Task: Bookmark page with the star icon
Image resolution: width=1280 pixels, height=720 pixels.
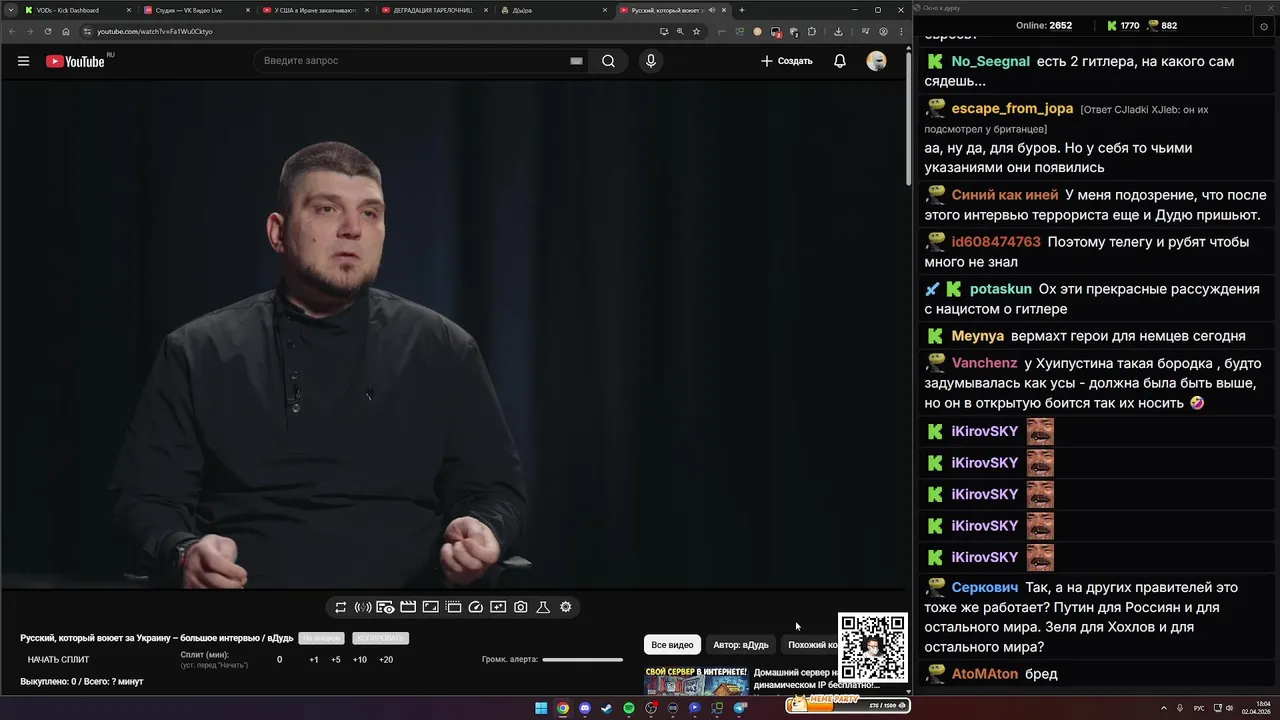Action: pyautogui.click(x=697, y=31)
